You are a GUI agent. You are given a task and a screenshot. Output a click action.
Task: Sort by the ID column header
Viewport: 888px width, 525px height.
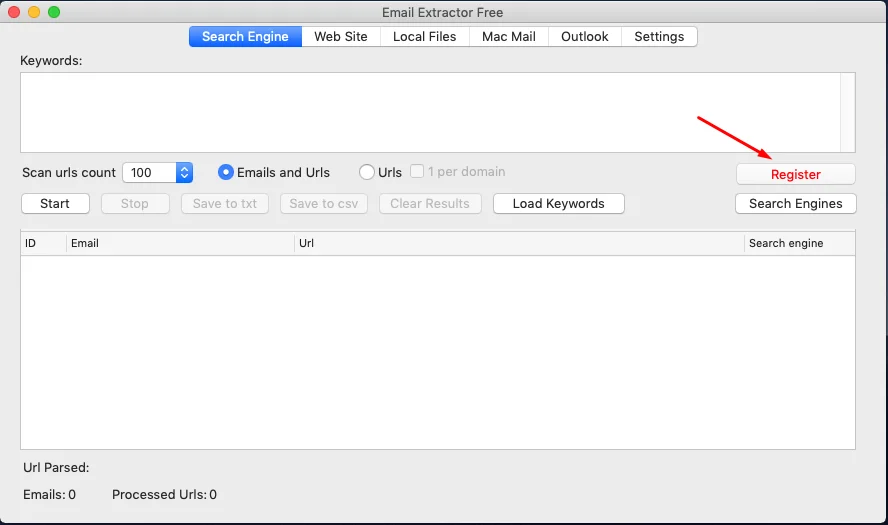pos(43,244)
